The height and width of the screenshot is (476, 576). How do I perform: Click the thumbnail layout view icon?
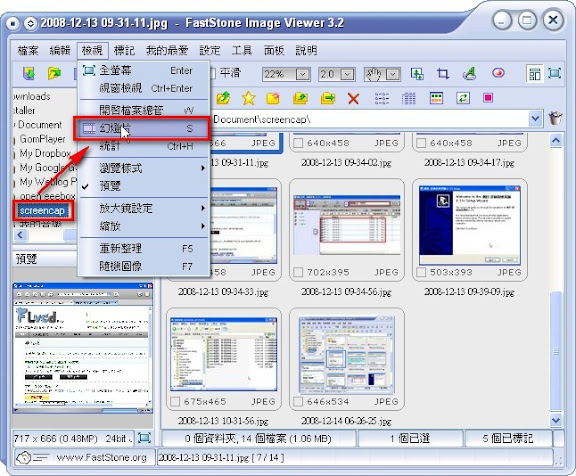(534, 74)
